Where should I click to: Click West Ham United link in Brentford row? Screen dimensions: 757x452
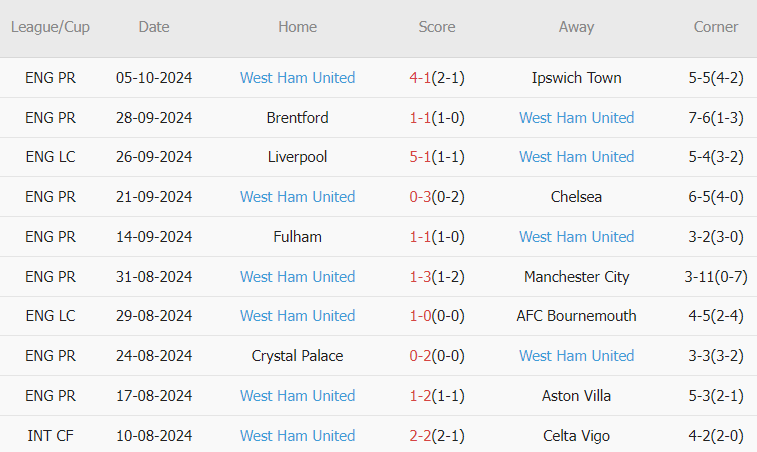(576, 118)
